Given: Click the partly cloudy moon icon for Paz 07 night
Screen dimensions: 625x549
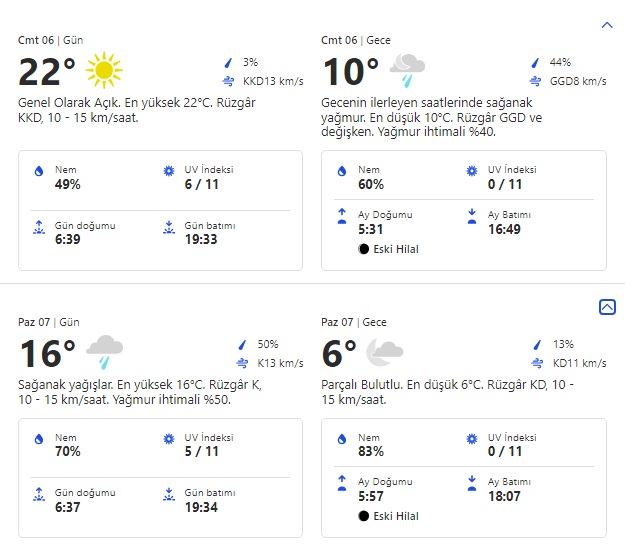Looking at the screenshot, I should 384,353.
